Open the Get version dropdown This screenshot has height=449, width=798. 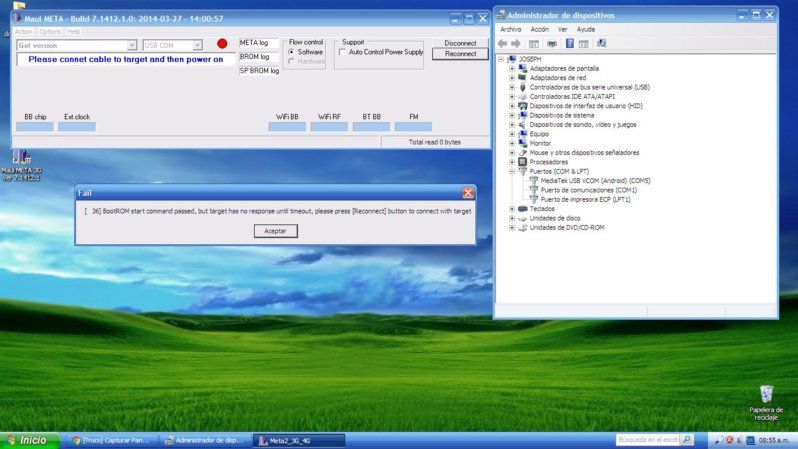tap(132, 45)
